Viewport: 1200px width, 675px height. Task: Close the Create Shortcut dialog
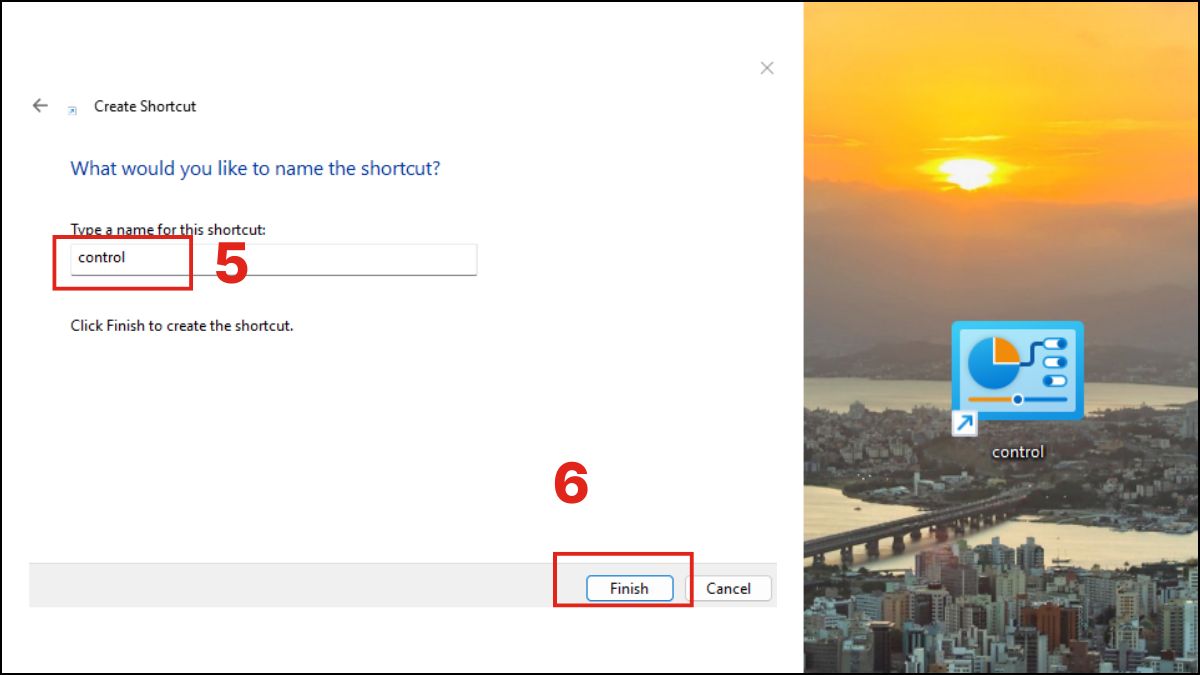[x=767, y=68]
